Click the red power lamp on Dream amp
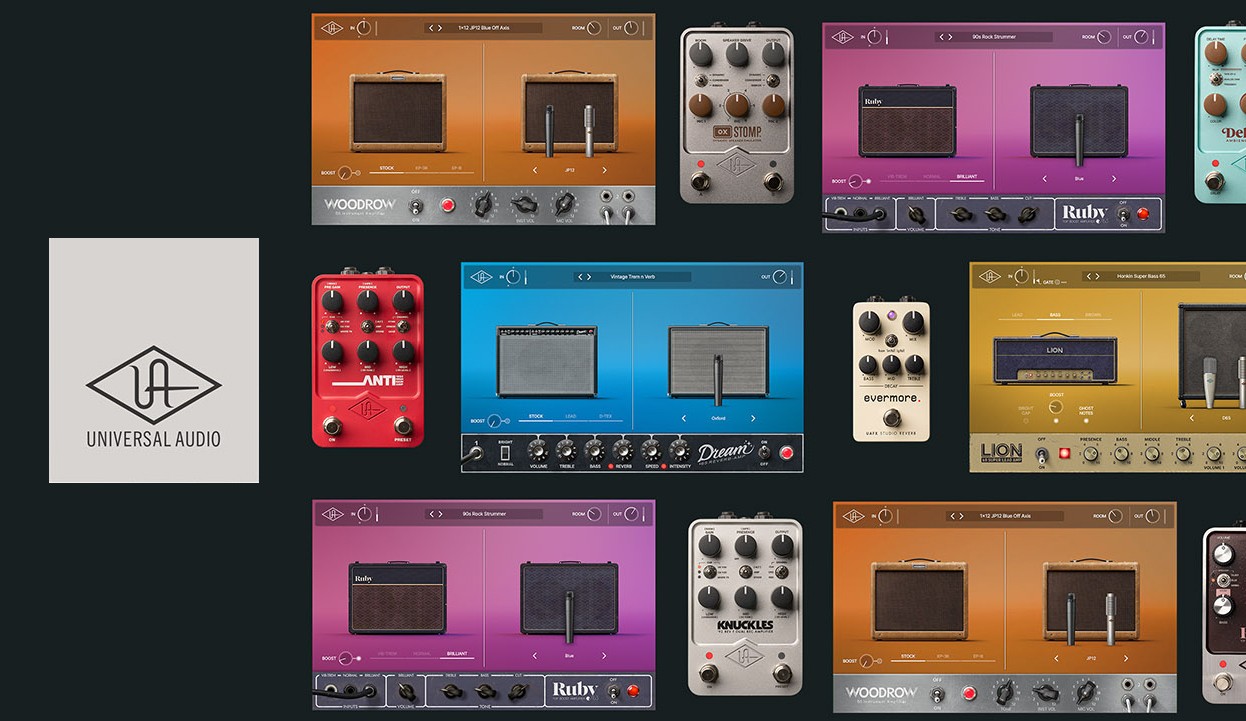Viewport: 1246px width, 721px height. point(786,453)
